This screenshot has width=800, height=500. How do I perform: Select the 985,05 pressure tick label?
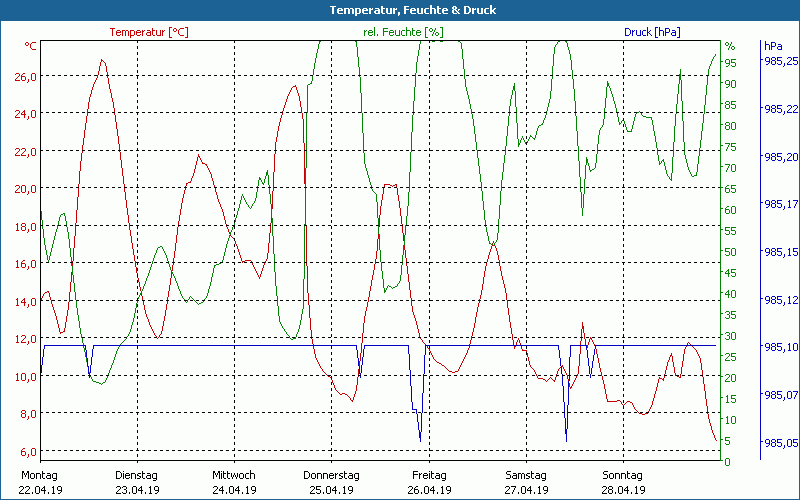tap(781, 443)
